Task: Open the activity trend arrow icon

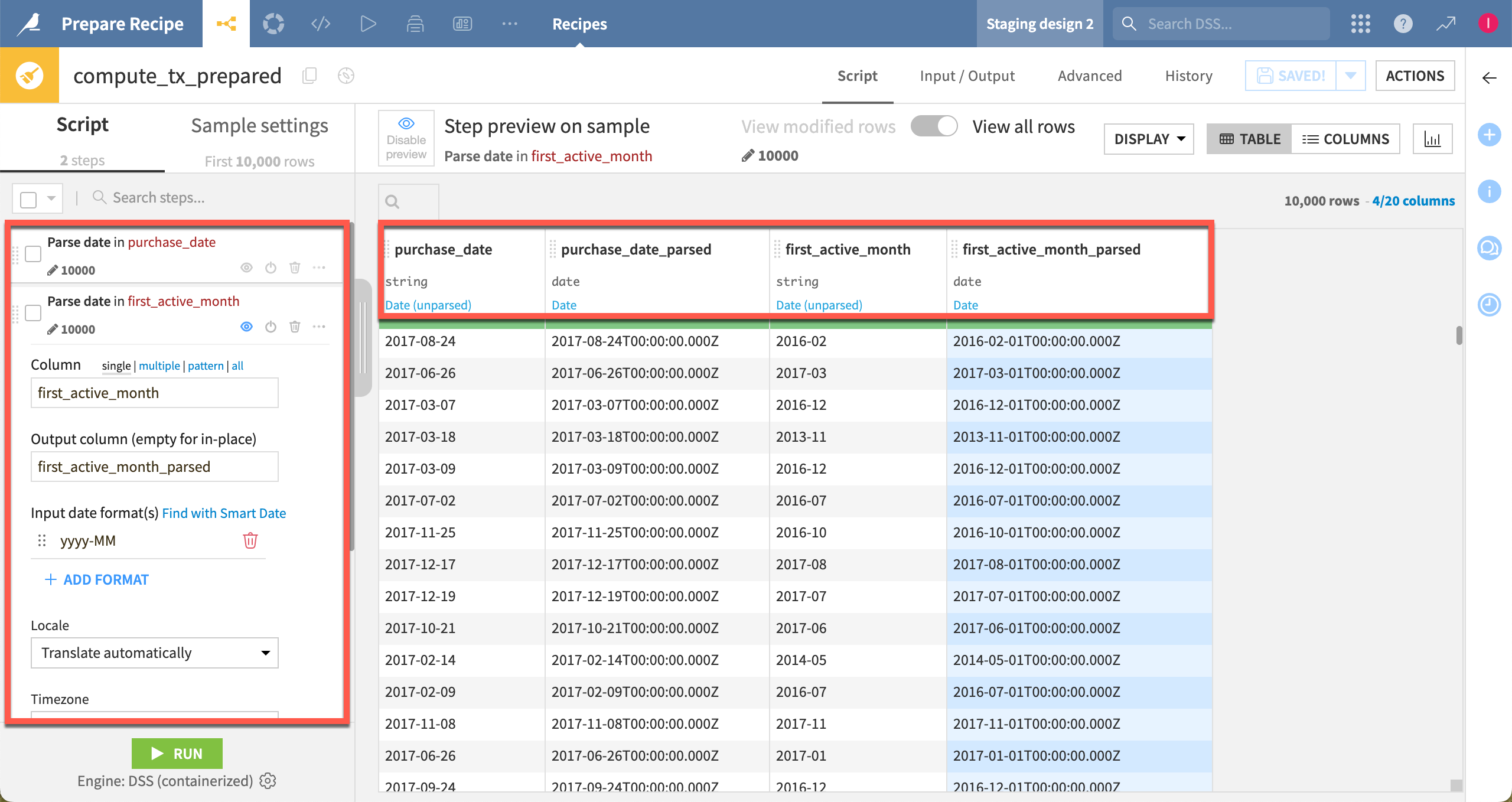Action: pyautogui.click(x=1446, y=24)
